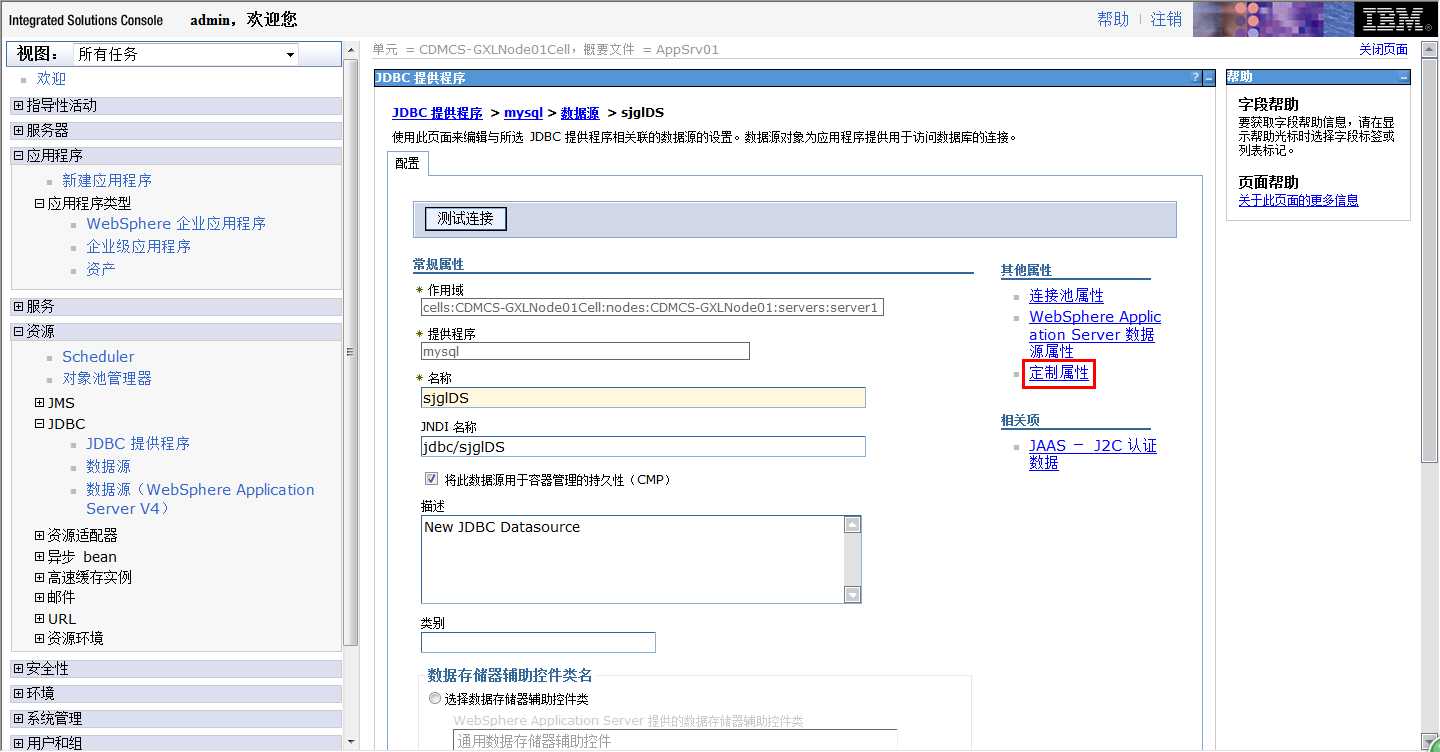Expand the 服务 section
The image size is (1440, 752).
(x=19, y=306)
